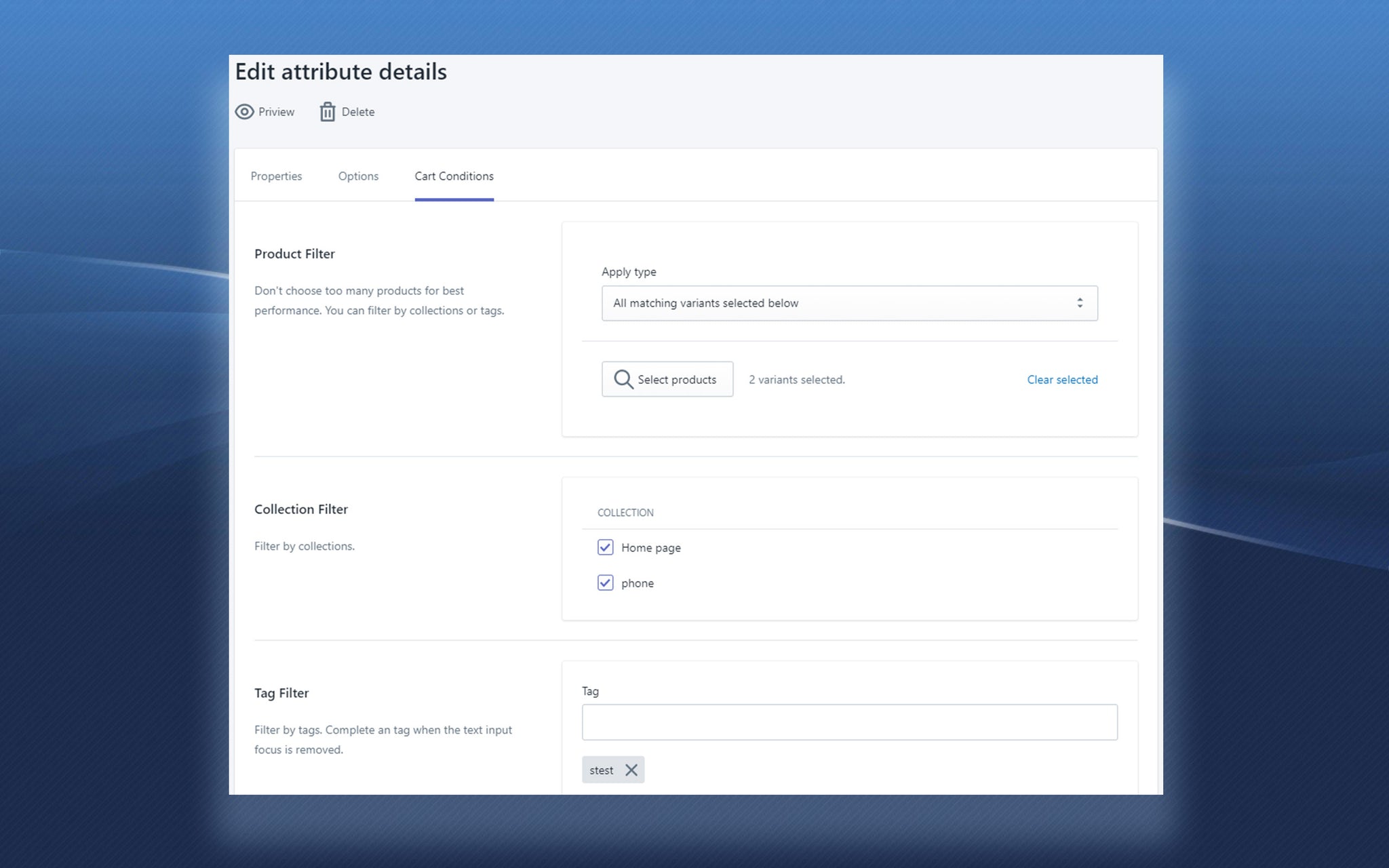This screenshot has width=1389, height=868.
Task: Open the Options tab
Action: pyautogui.click(x=358, y=176)
